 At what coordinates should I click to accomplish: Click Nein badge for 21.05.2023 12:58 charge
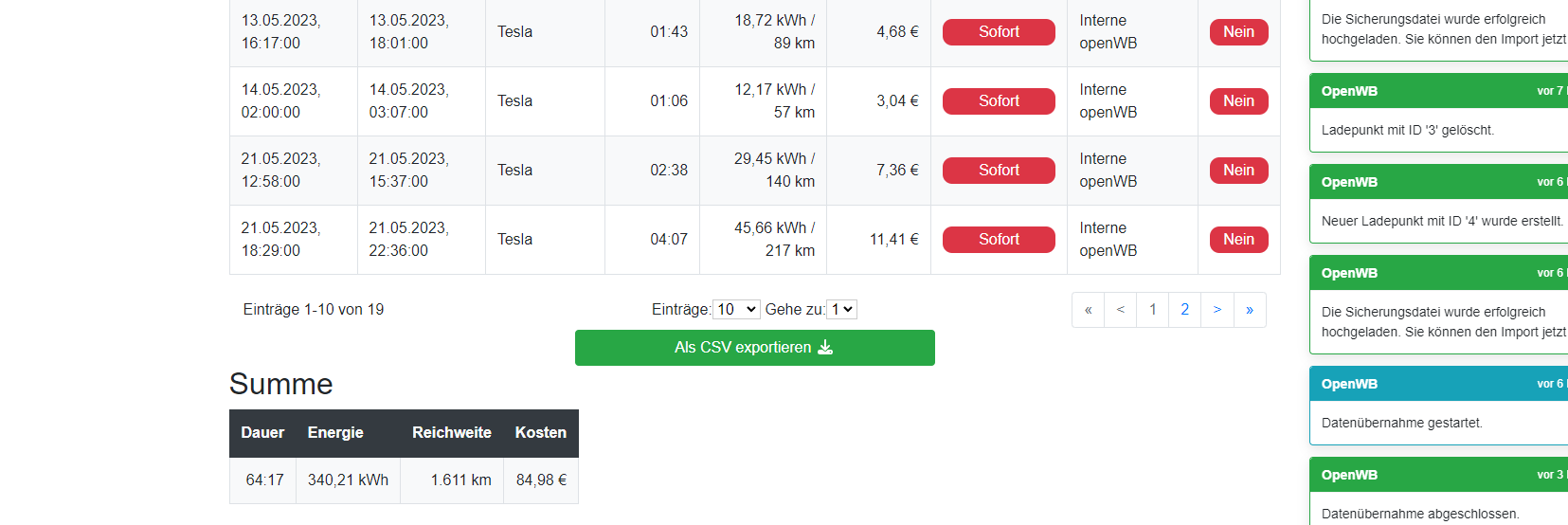click(x=1238, y=171)
